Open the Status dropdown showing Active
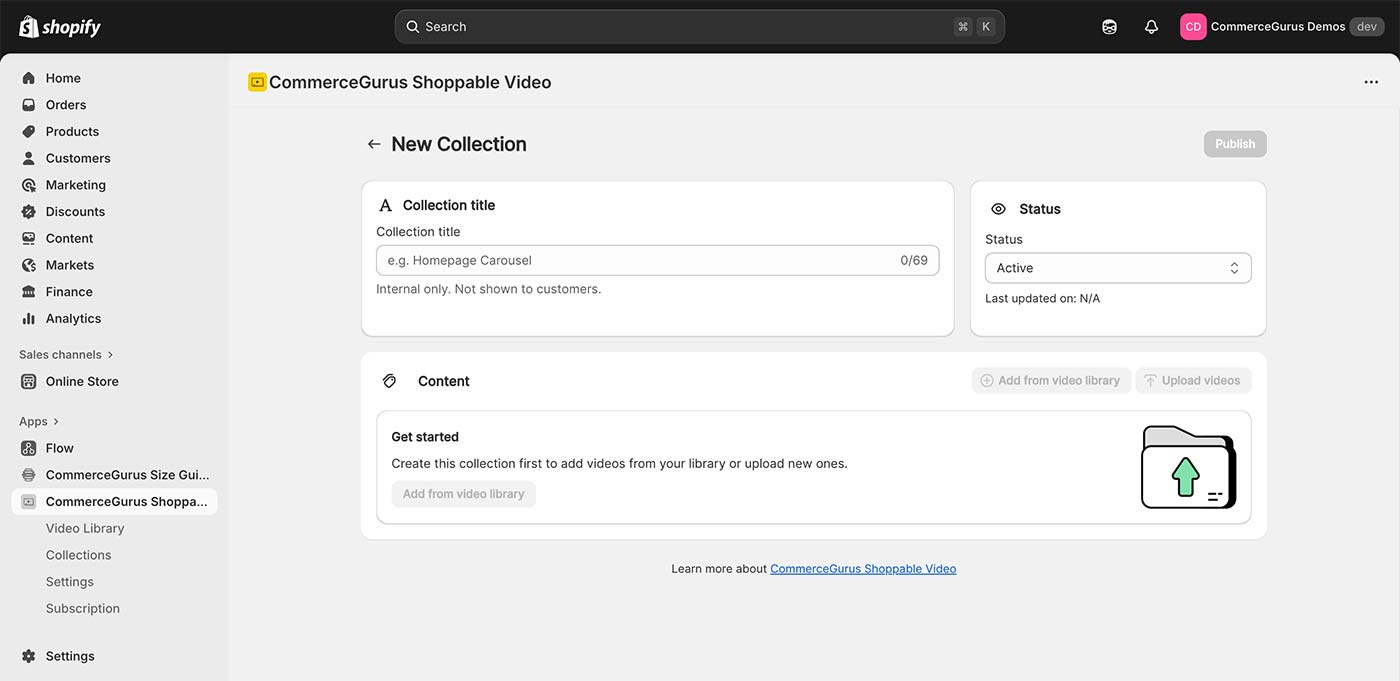 pyautogui.click(x=1117, y=268)
